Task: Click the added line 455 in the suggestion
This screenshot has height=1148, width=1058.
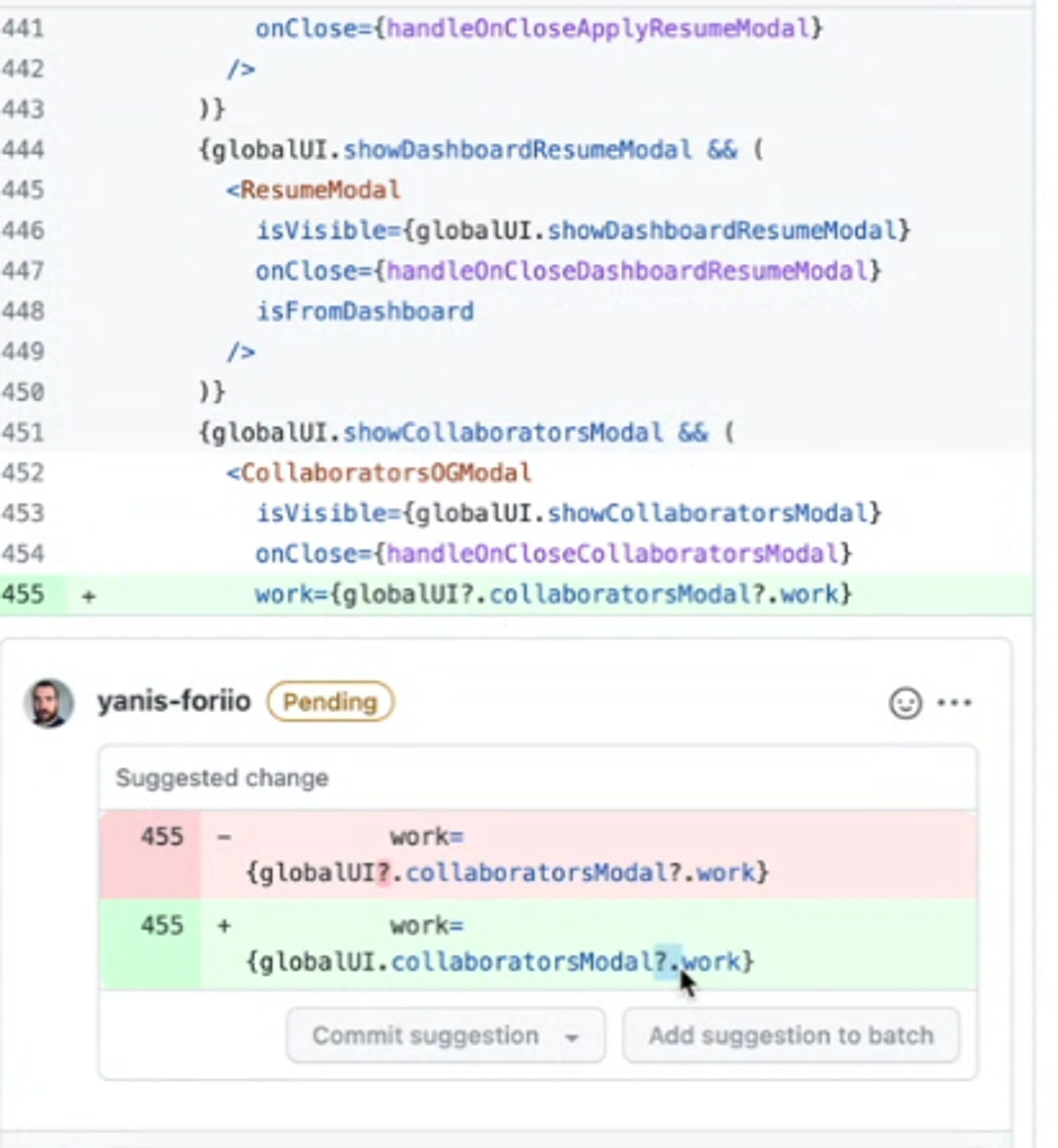Action: coord(538,944)
